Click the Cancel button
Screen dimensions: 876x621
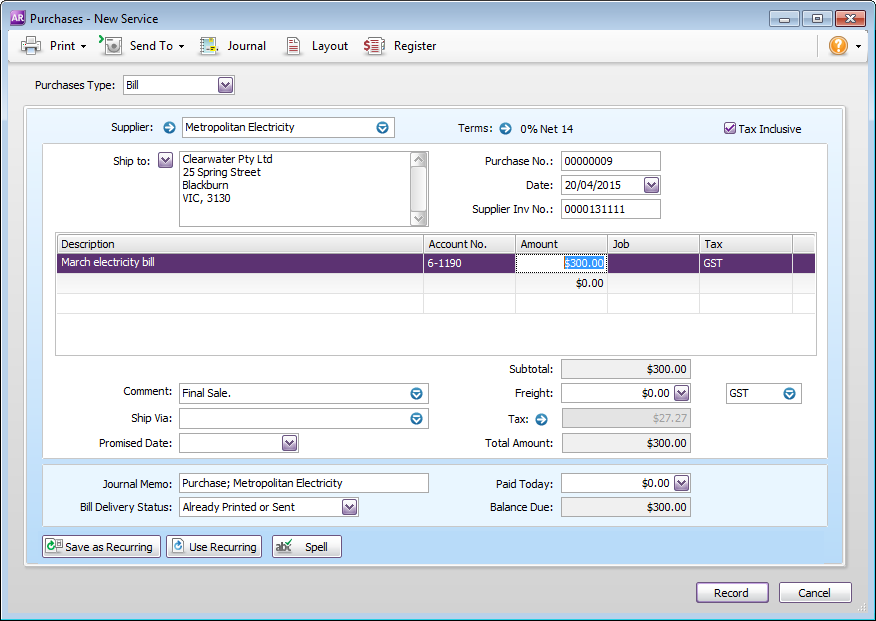click(x=815, y=593)
